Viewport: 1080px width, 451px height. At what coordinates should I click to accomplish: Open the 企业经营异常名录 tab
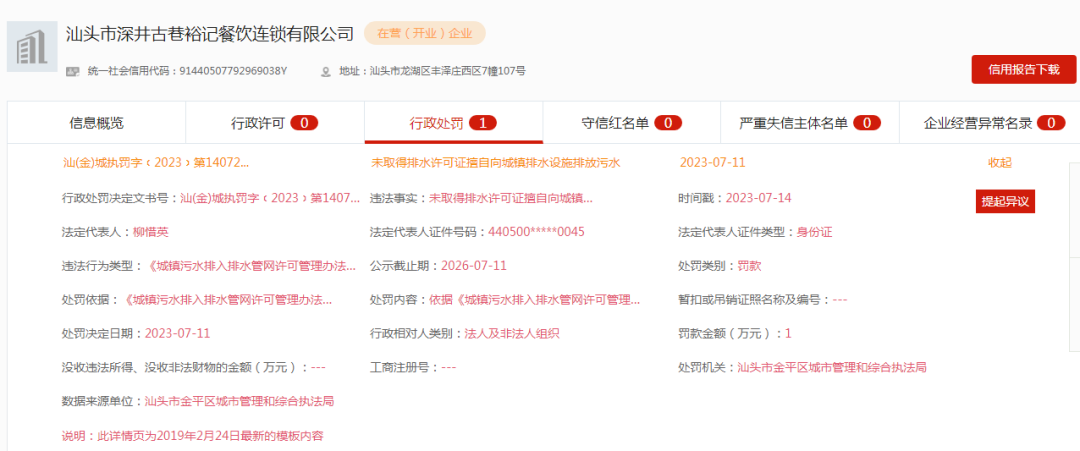pos(990,123)
